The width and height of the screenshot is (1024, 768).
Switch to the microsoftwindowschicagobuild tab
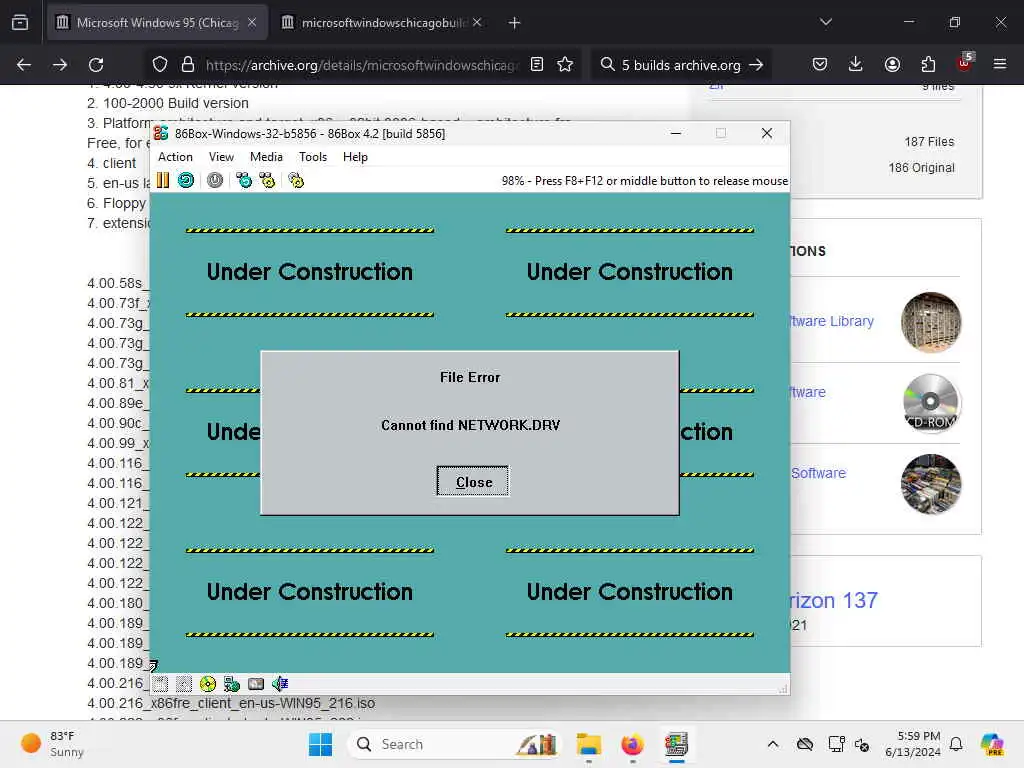[x=382, y=23]
